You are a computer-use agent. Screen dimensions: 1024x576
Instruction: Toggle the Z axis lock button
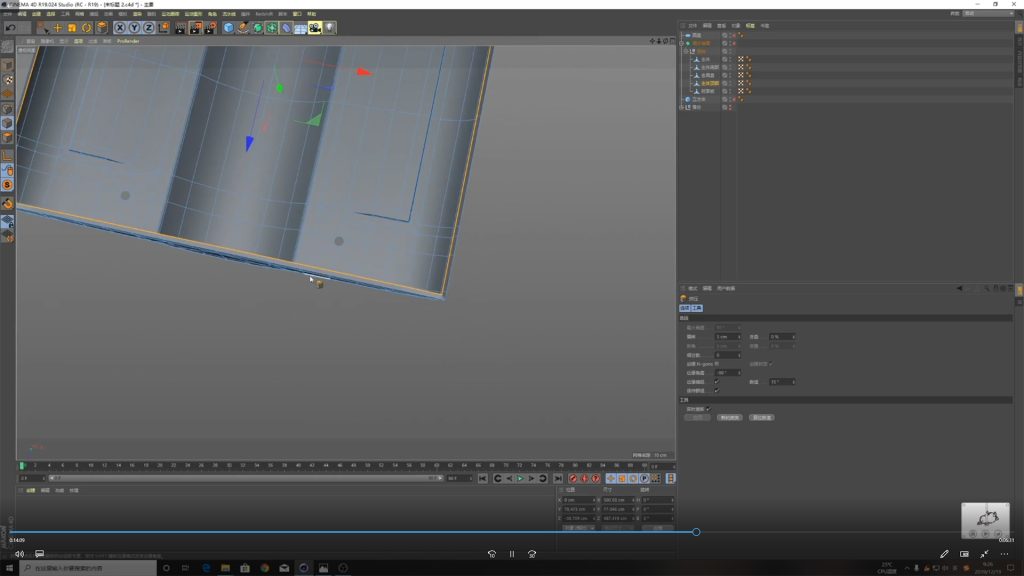pos(148,28)
